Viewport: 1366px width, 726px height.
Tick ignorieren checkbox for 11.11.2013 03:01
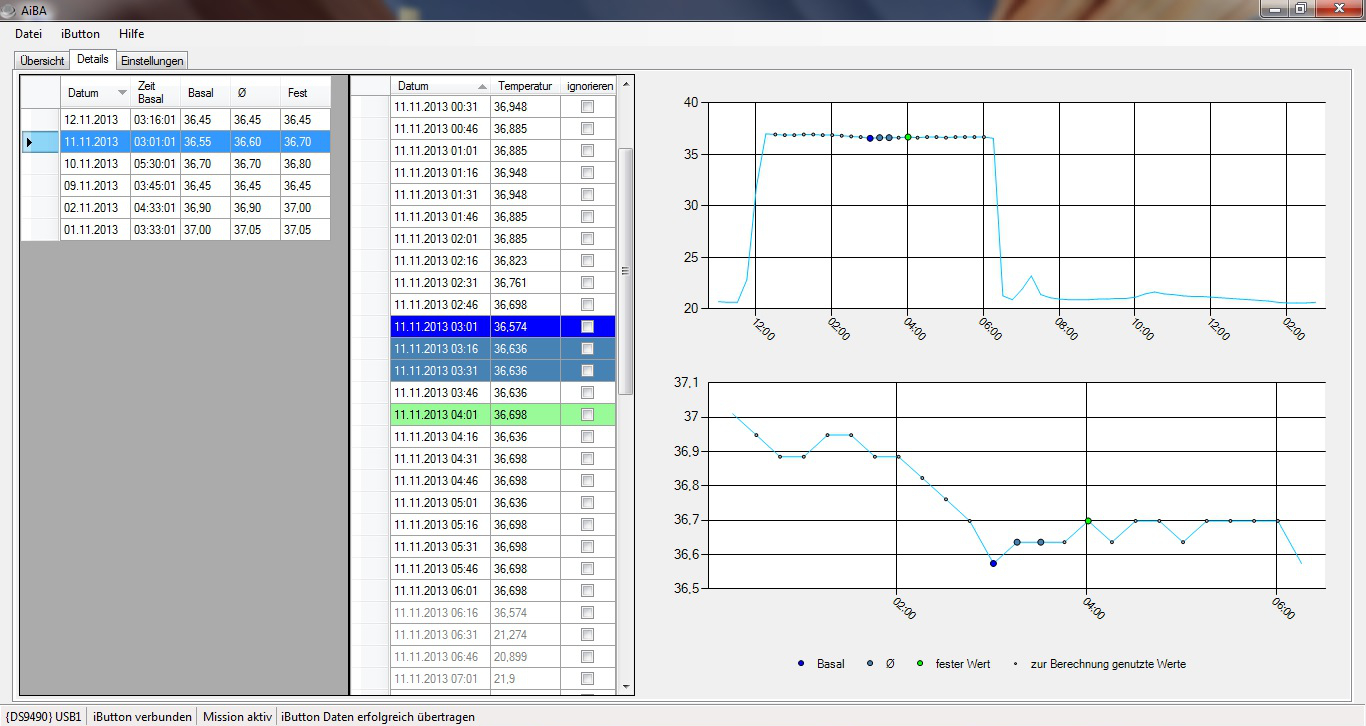587,327
